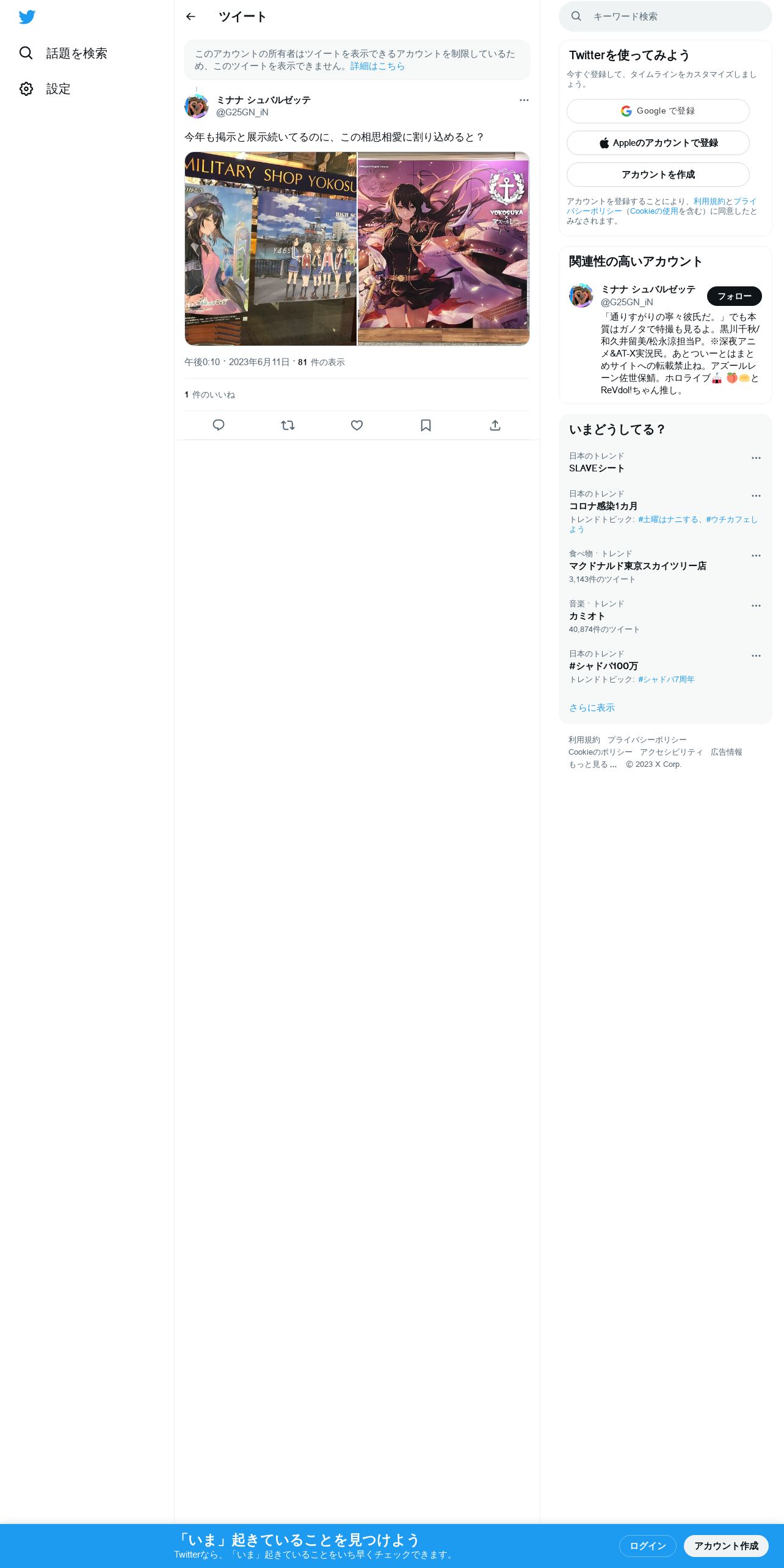The width and height of the screenshot is (784, 1568).
Task: Open footer Cookieのポリシー link
Action: pyautogui.click(x=600, y=752)
